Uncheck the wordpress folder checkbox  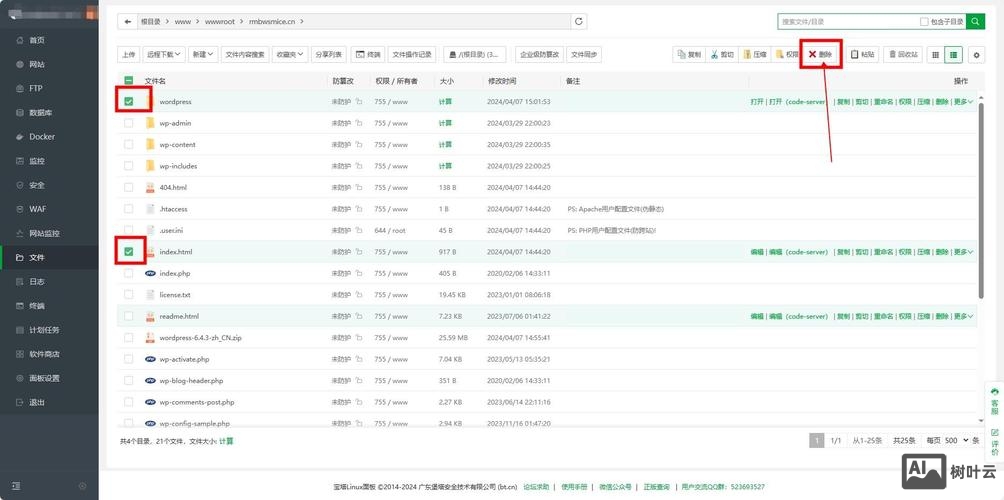(129, 101)
